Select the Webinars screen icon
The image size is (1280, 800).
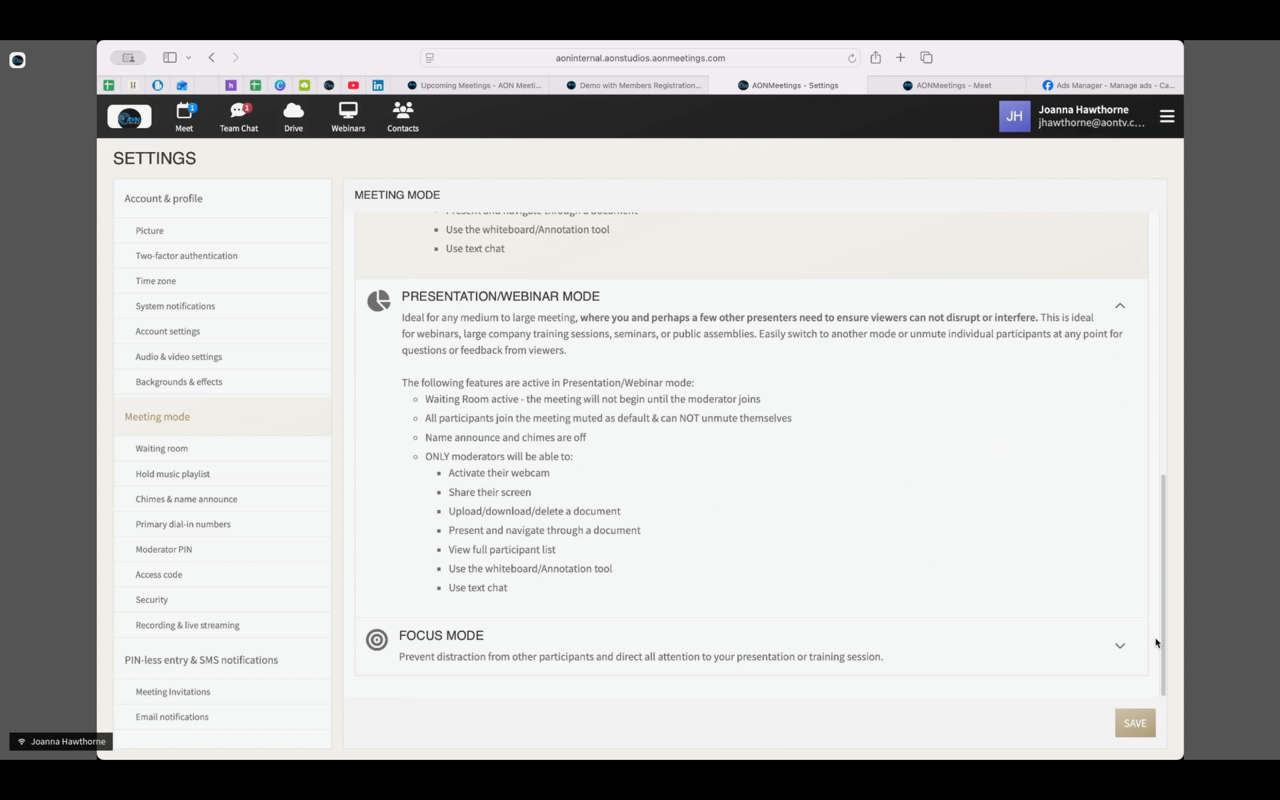click(347, 110)
